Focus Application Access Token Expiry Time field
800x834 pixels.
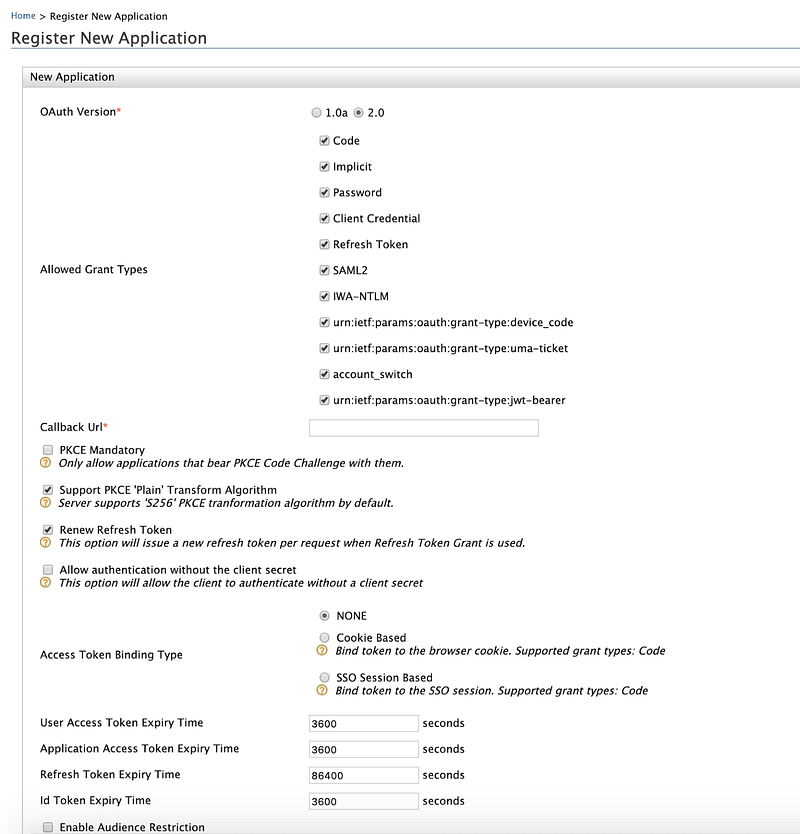coord(364,749)
